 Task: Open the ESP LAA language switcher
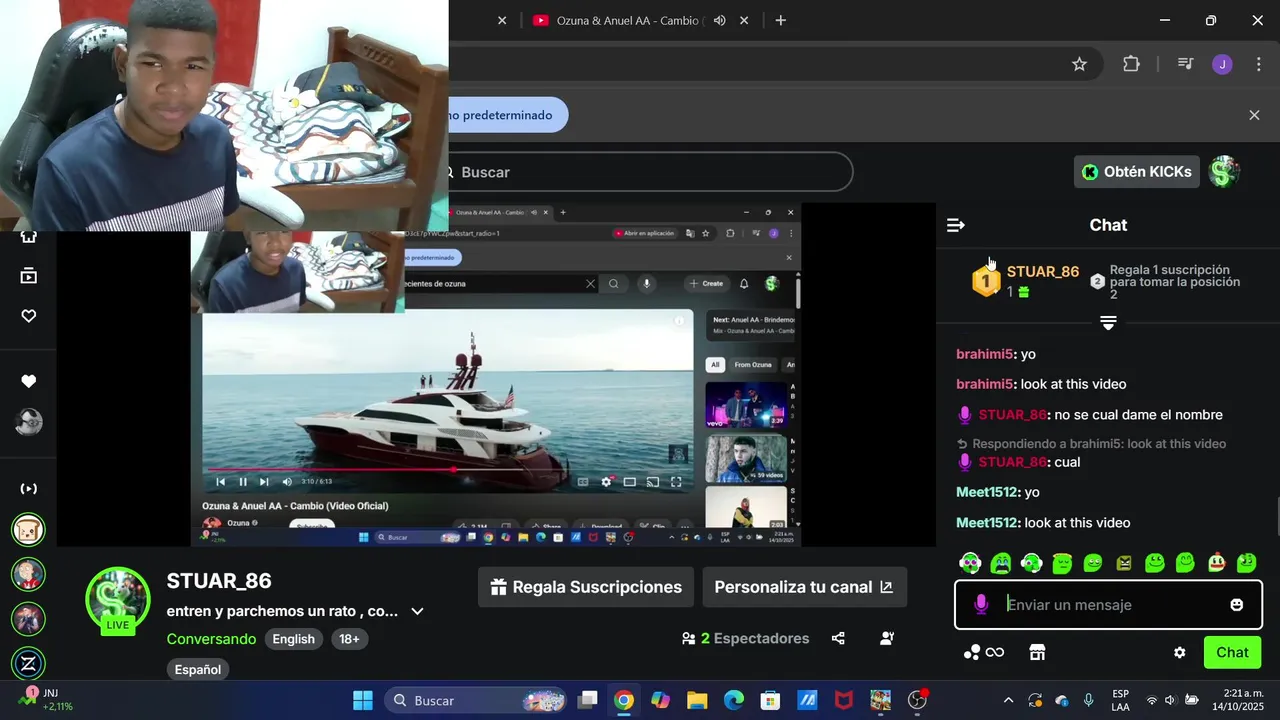click(x=1120, y=700)
